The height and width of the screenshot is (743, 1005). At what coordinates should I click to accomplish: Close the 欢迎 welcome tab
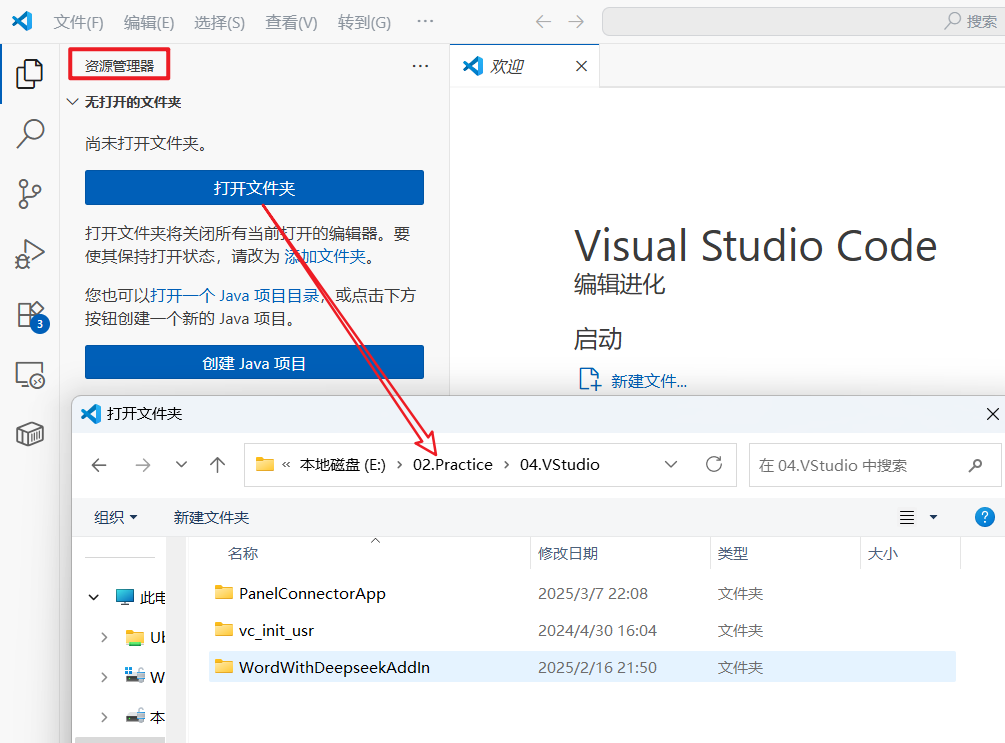click(581, 66)
